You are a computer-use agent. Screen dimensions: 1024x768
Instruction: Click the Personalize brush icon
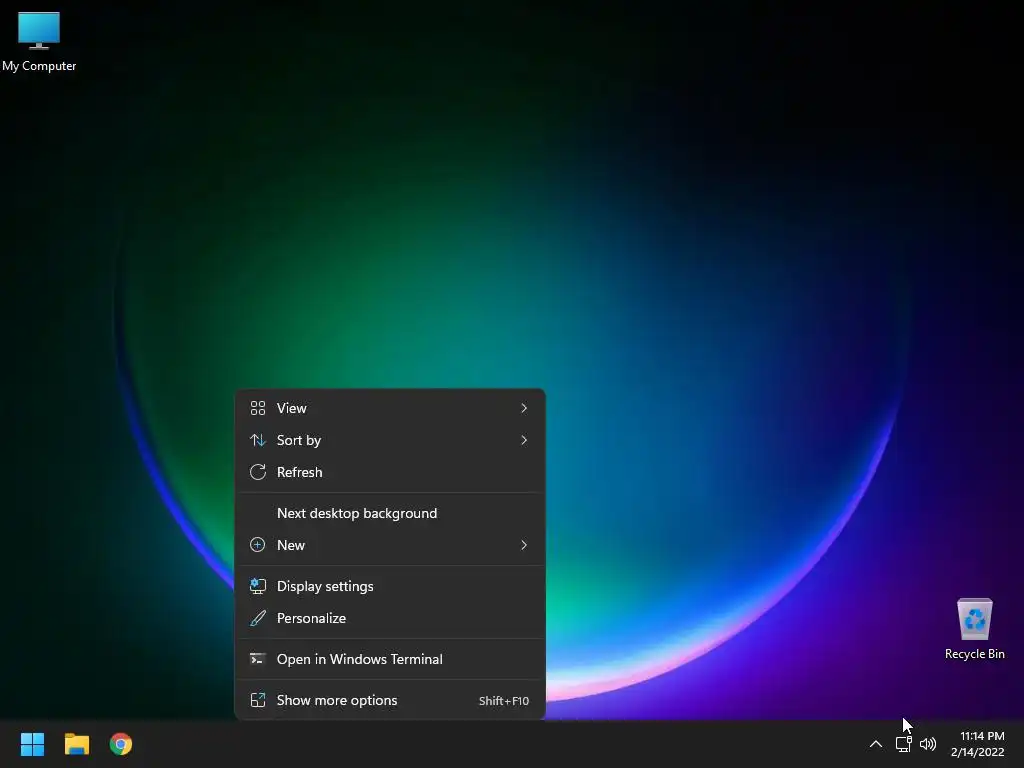[258, 618]
